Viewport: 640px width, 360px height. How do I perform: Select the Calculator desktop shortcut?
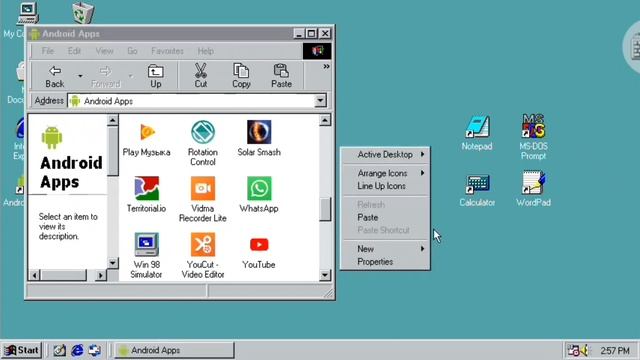click(x=477, y=184)
